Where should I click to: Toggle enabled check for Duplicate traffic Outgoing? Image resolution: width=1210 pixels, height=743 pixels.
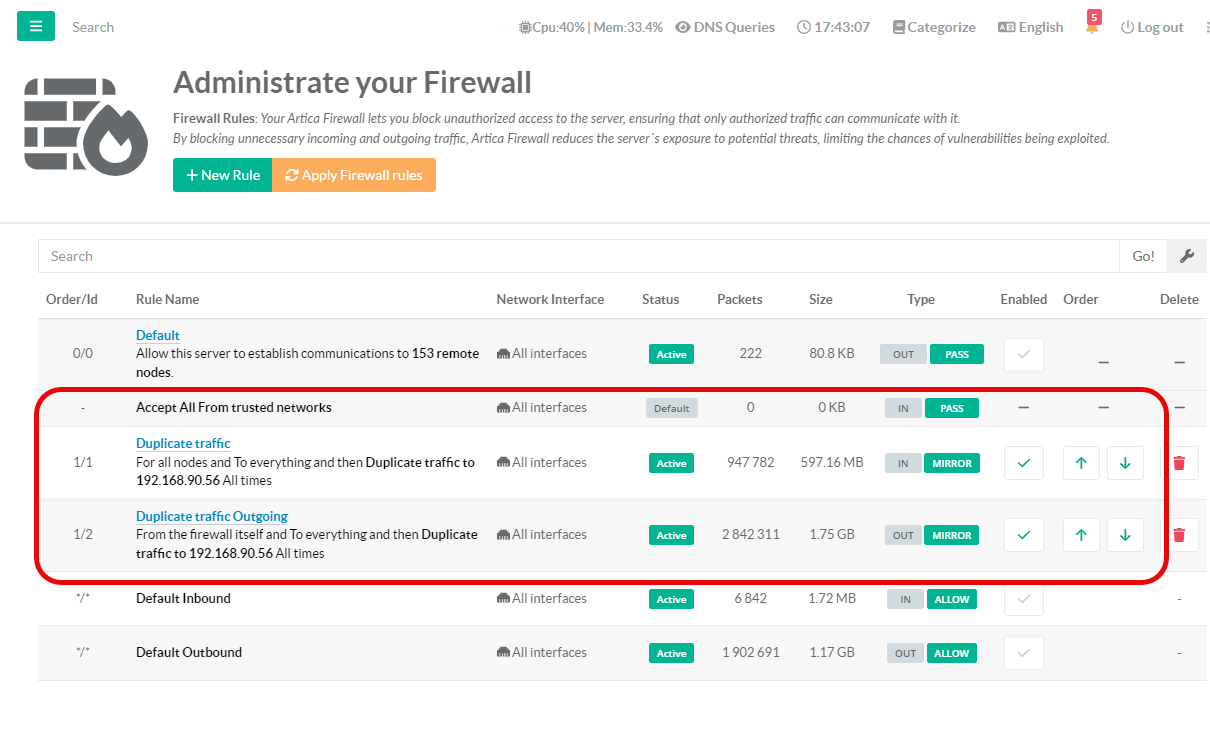[x=1023, y=535]
